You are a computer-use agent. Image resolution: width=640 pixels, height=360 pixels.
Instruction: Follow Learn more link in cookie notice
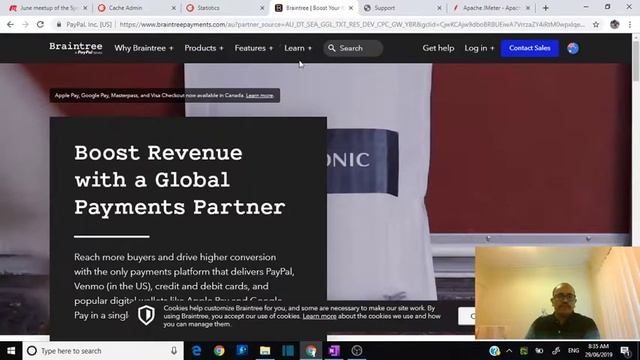320,316
